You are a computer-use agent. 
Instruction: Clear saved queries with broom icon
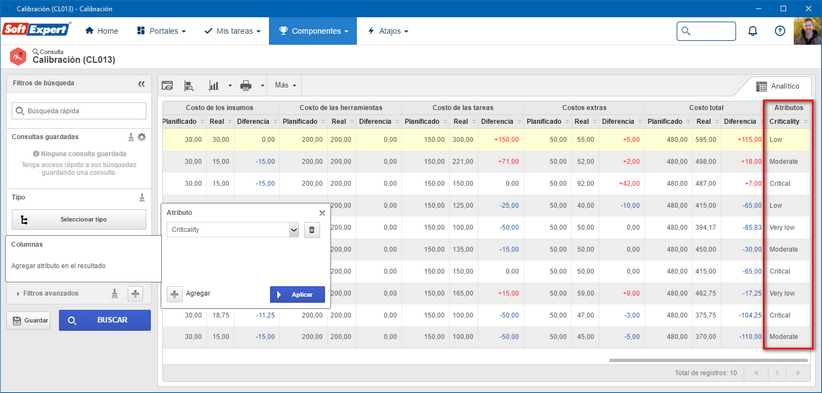(131, 137)
